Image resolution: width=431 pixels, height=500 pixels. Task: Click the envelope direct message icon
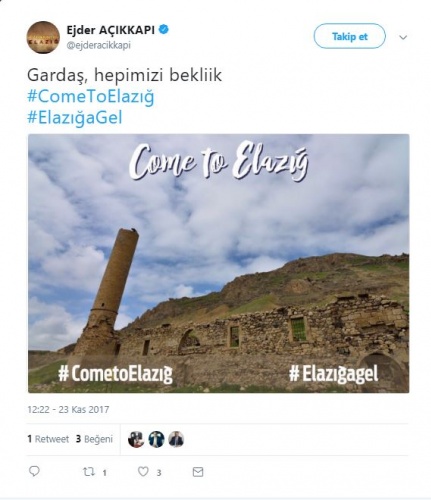pyautogui.click(x=198, y=472)
